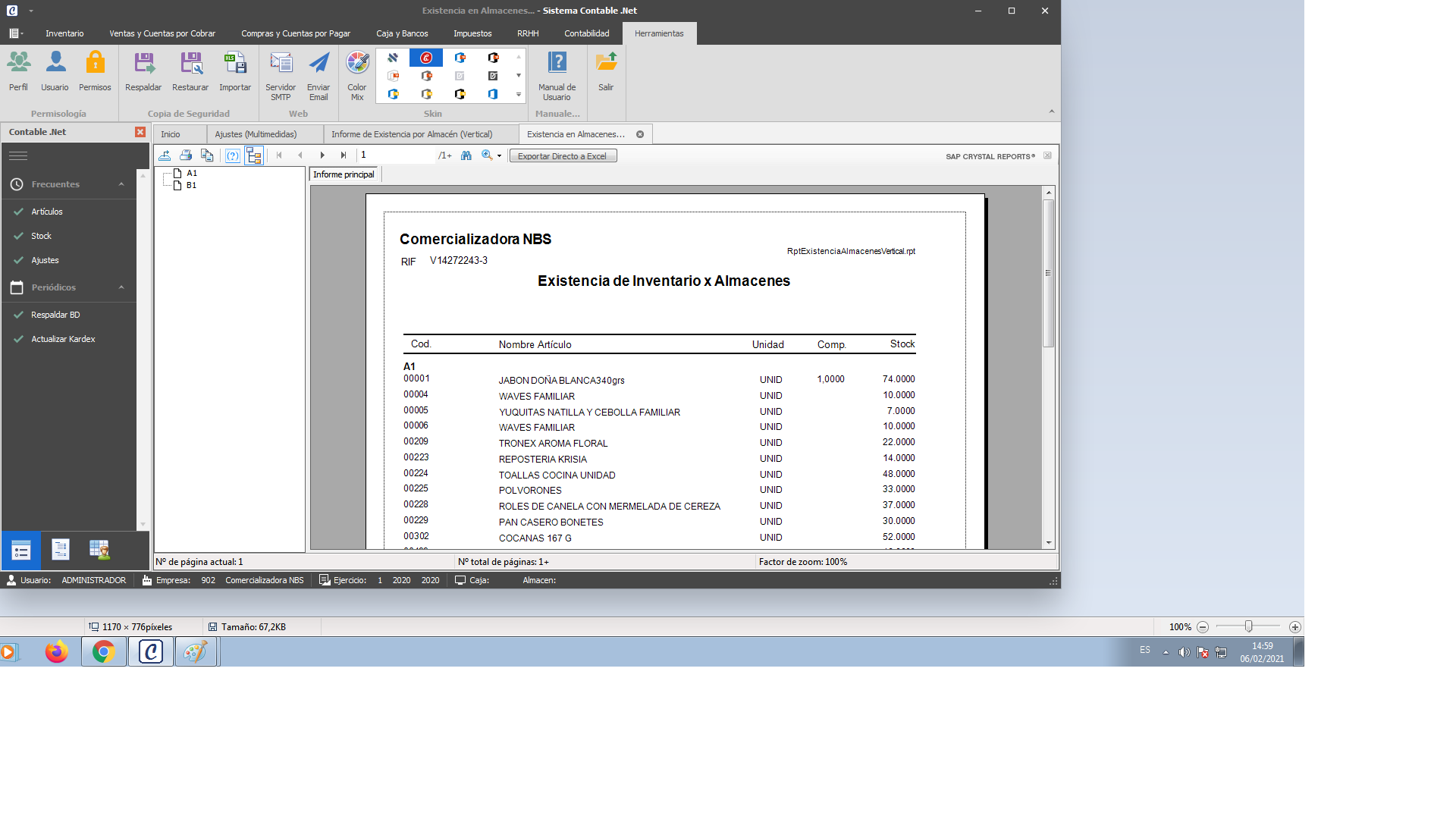Open the report zoom dropdown

pos(499,155)
